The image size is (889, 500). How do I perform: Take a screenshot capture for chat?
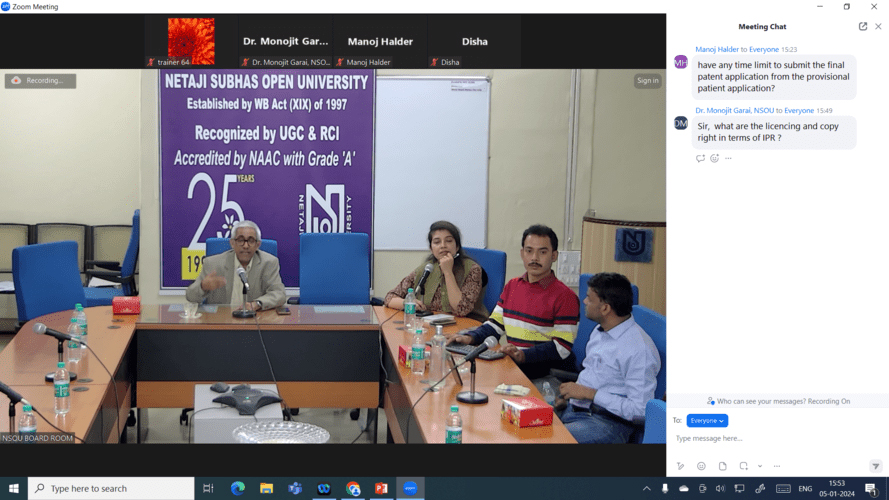pos(743,466)
